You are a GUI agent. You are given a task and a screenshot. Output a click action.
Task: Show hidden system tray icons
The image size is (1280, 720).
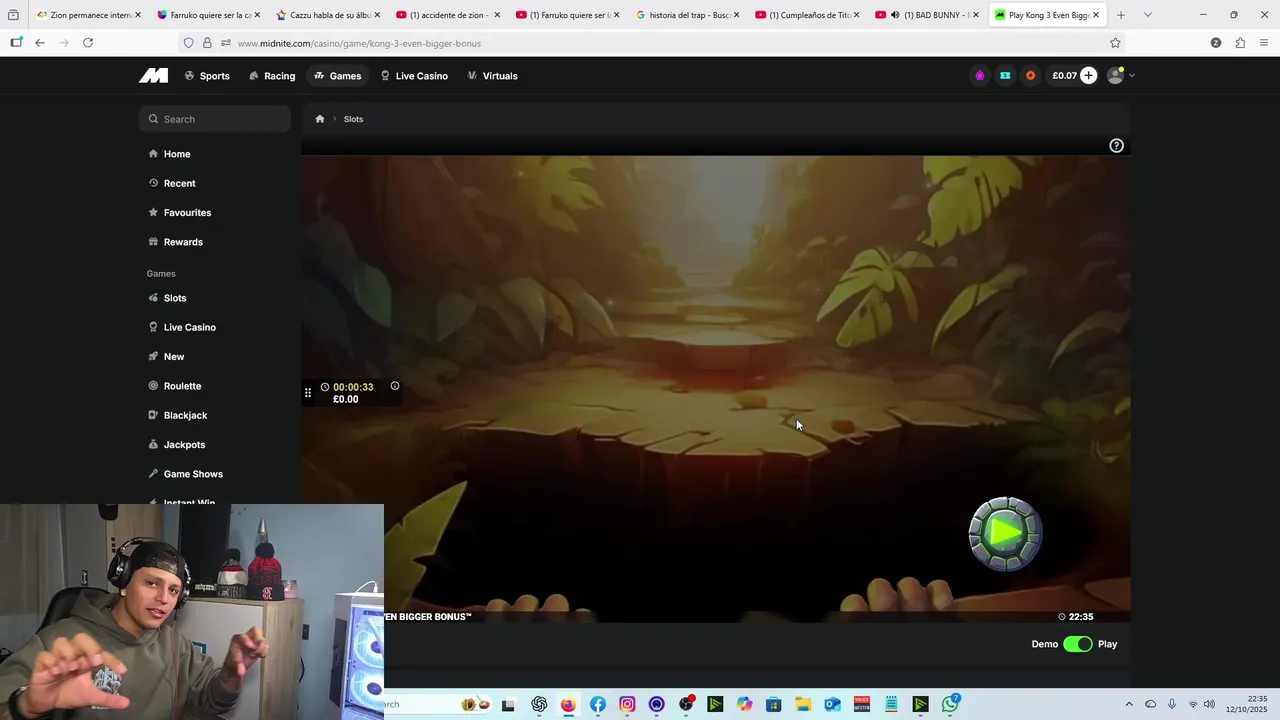(1129, 704)
